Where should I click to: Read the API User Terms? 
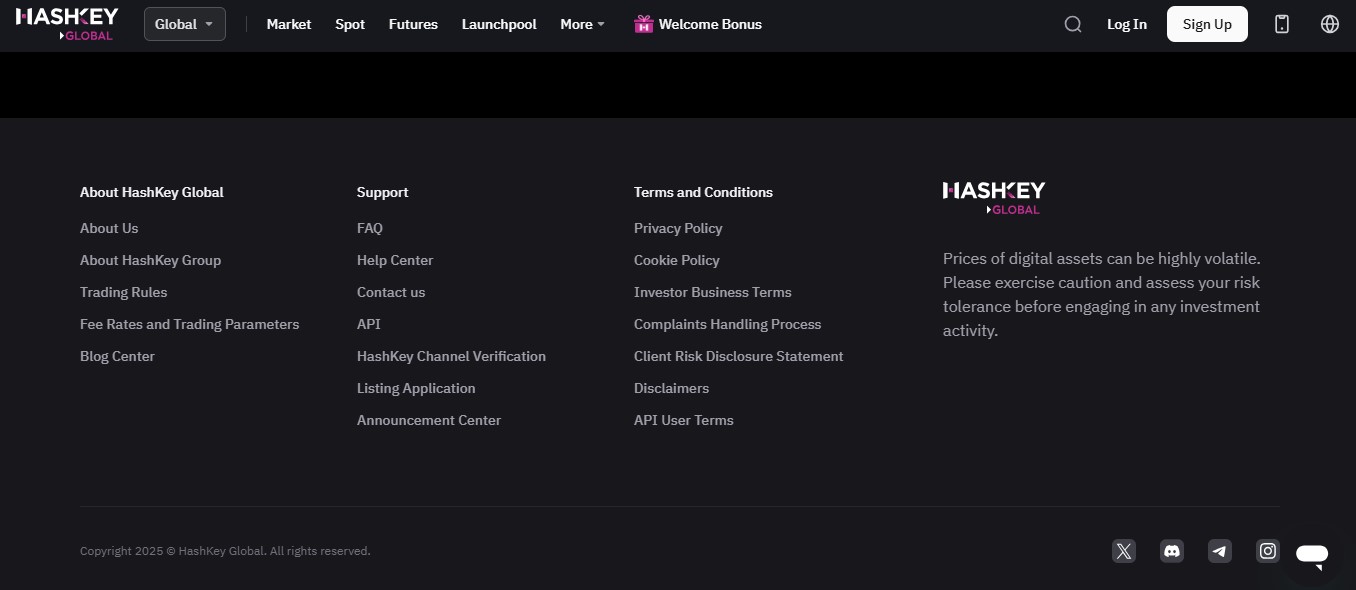(x=684, y=420)
